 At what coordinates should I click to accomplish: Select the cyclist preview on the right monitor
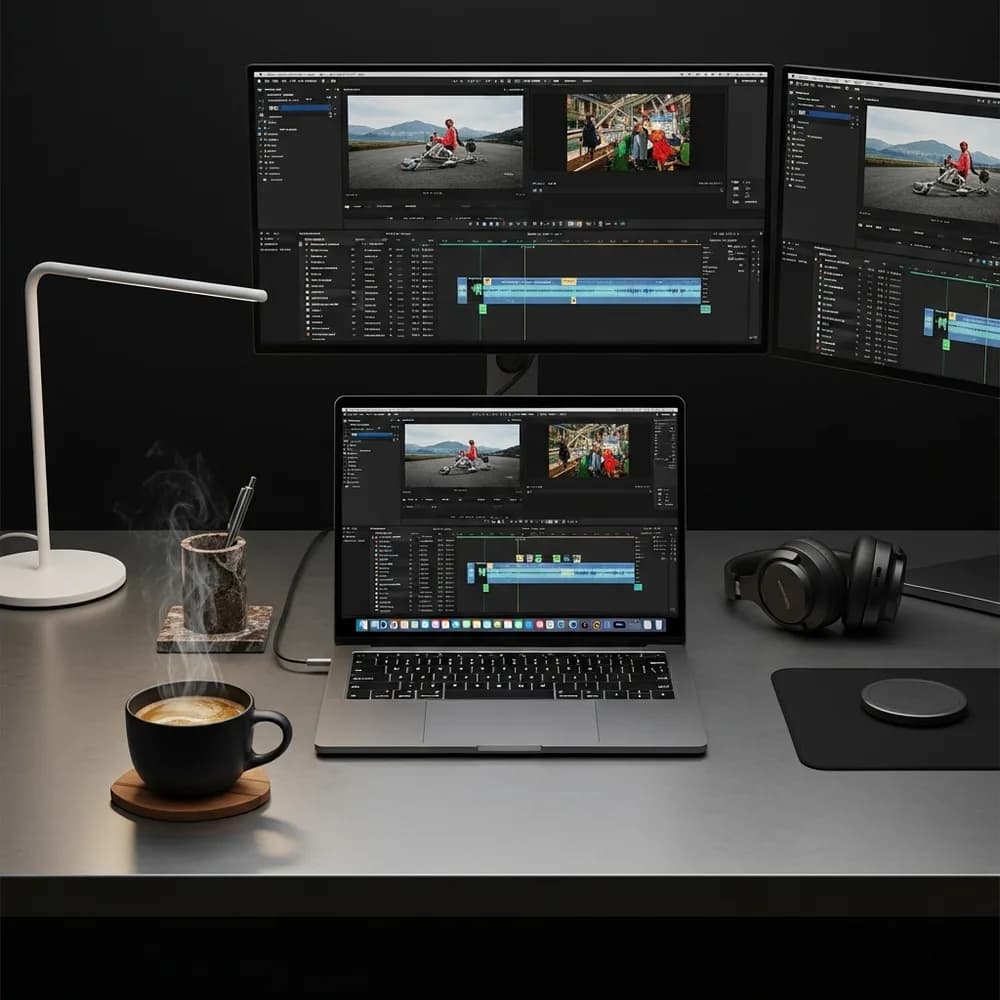pyautogui.click(x=932, y=165)
